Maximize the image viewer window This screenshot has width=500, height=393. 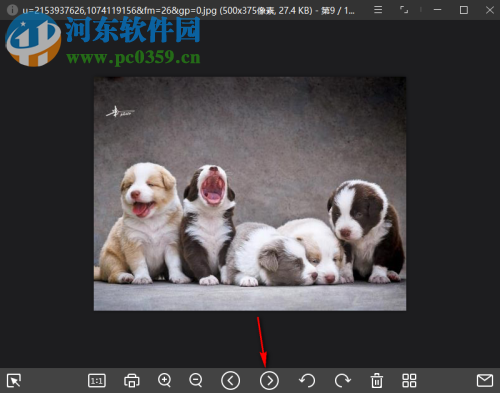(x=464, y=10)
